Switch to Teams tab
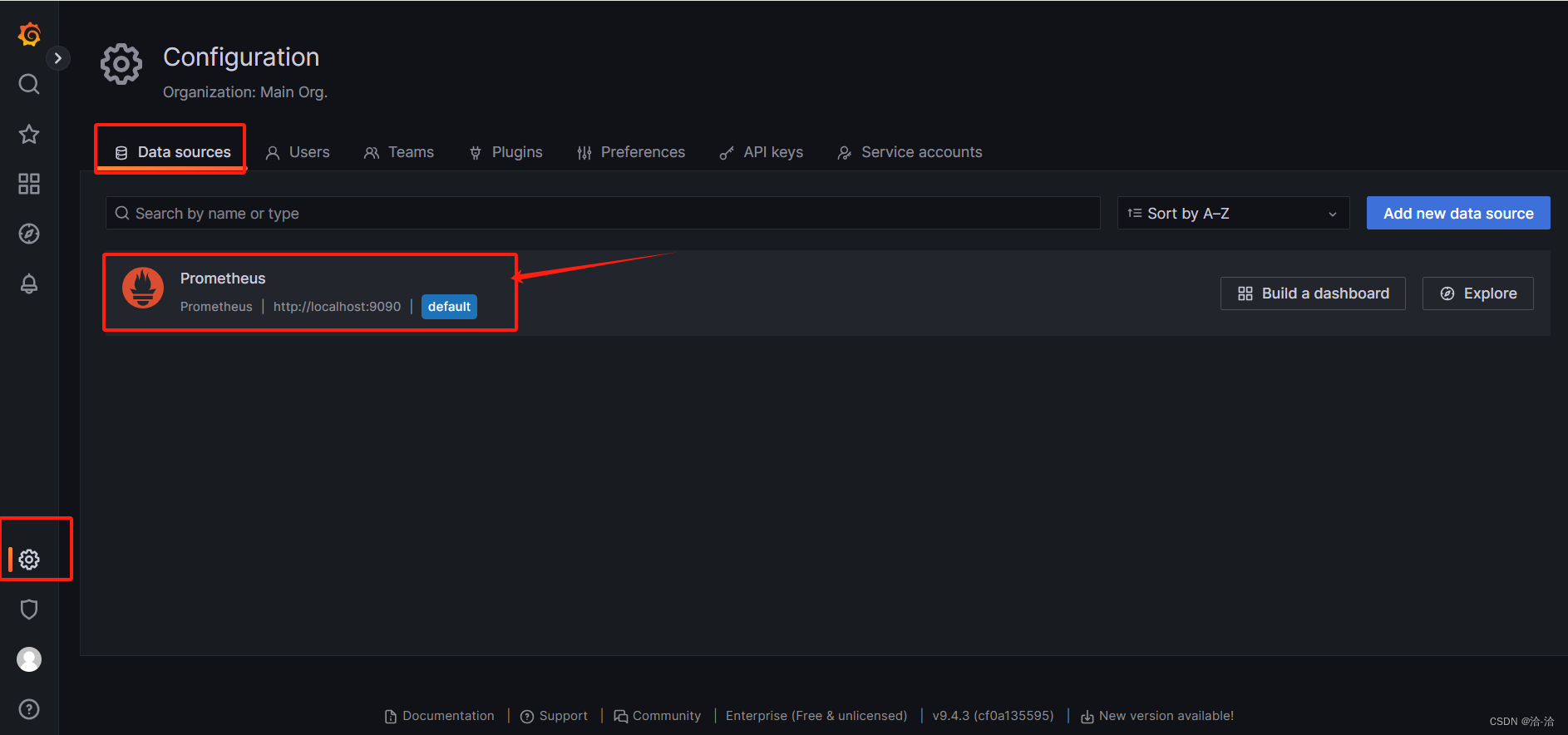Viewport: 1568px width, 735px height. (399, 152)
